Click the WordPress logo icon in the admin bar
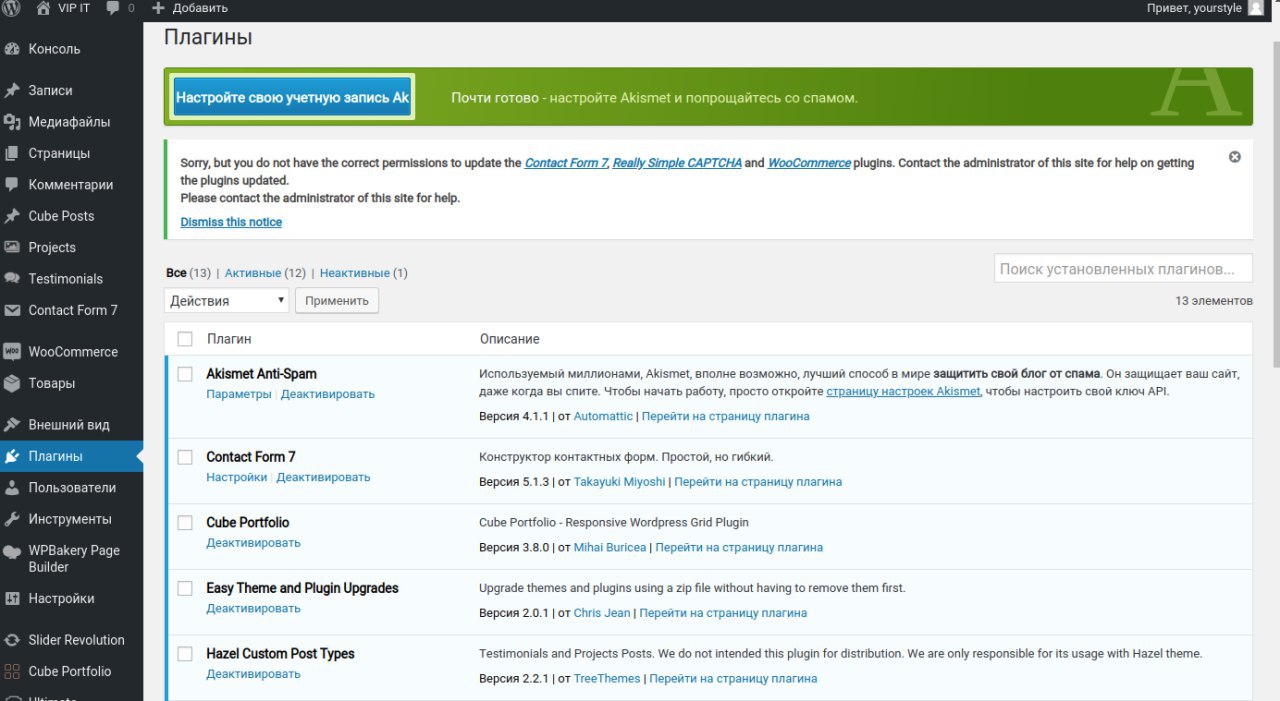 pyautogui.click(x=13, y=8)
